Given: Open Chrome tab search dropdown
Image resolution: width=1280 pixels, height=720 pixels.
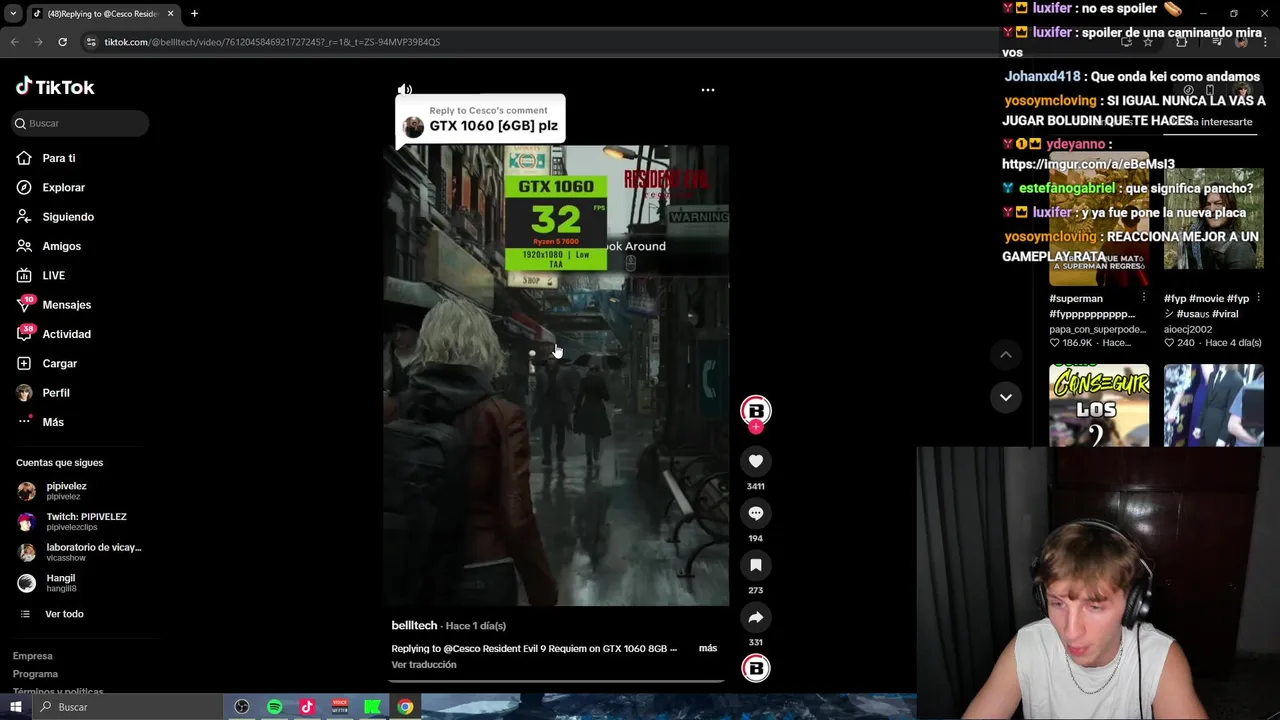Looking at the screenshot, I should click(x=13, y=14).
